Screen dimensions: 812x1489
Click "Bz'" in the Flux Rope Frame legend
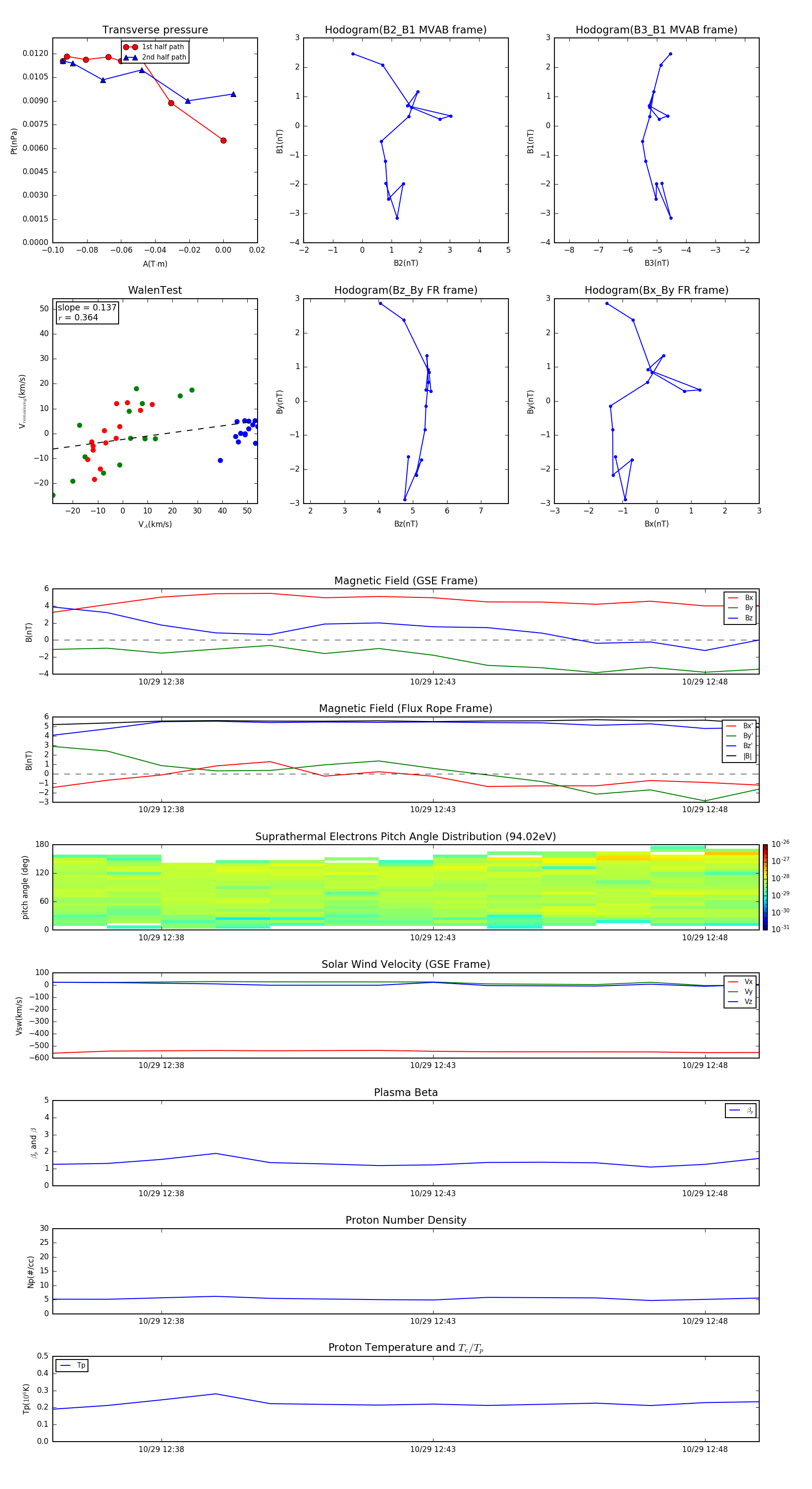(748, 746)
